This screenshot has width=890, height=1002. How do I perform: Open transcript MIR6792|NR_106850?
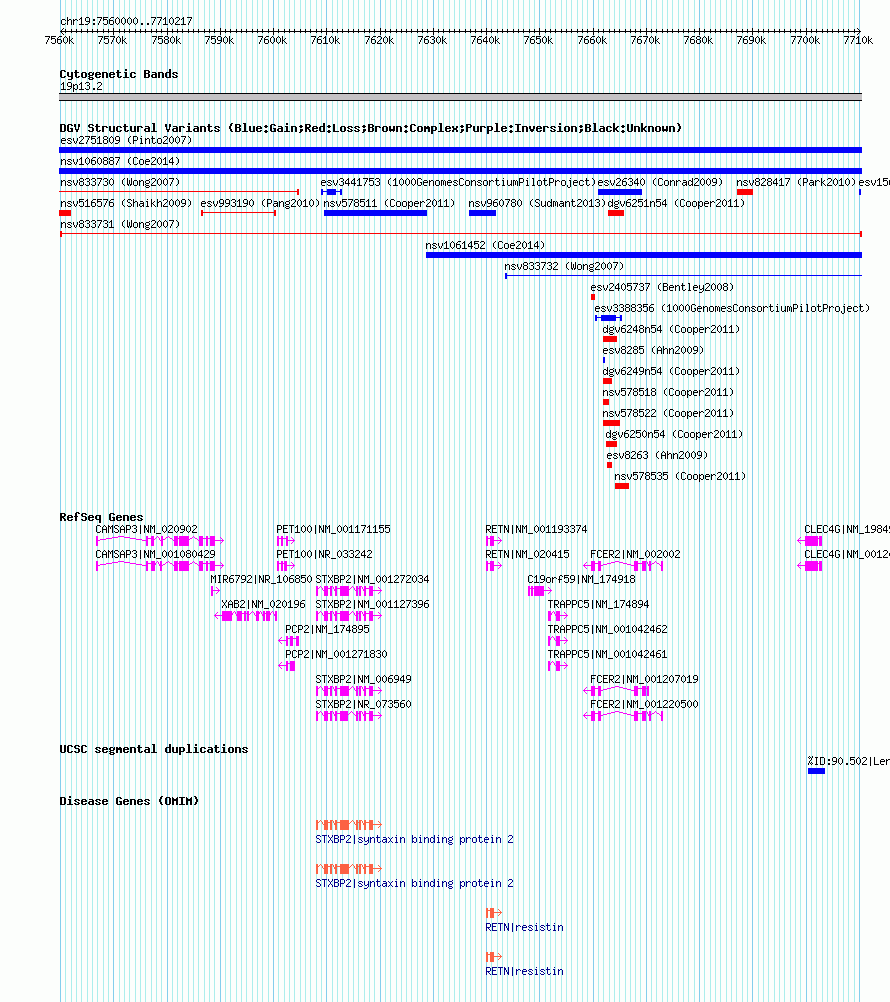click(261, 579)
